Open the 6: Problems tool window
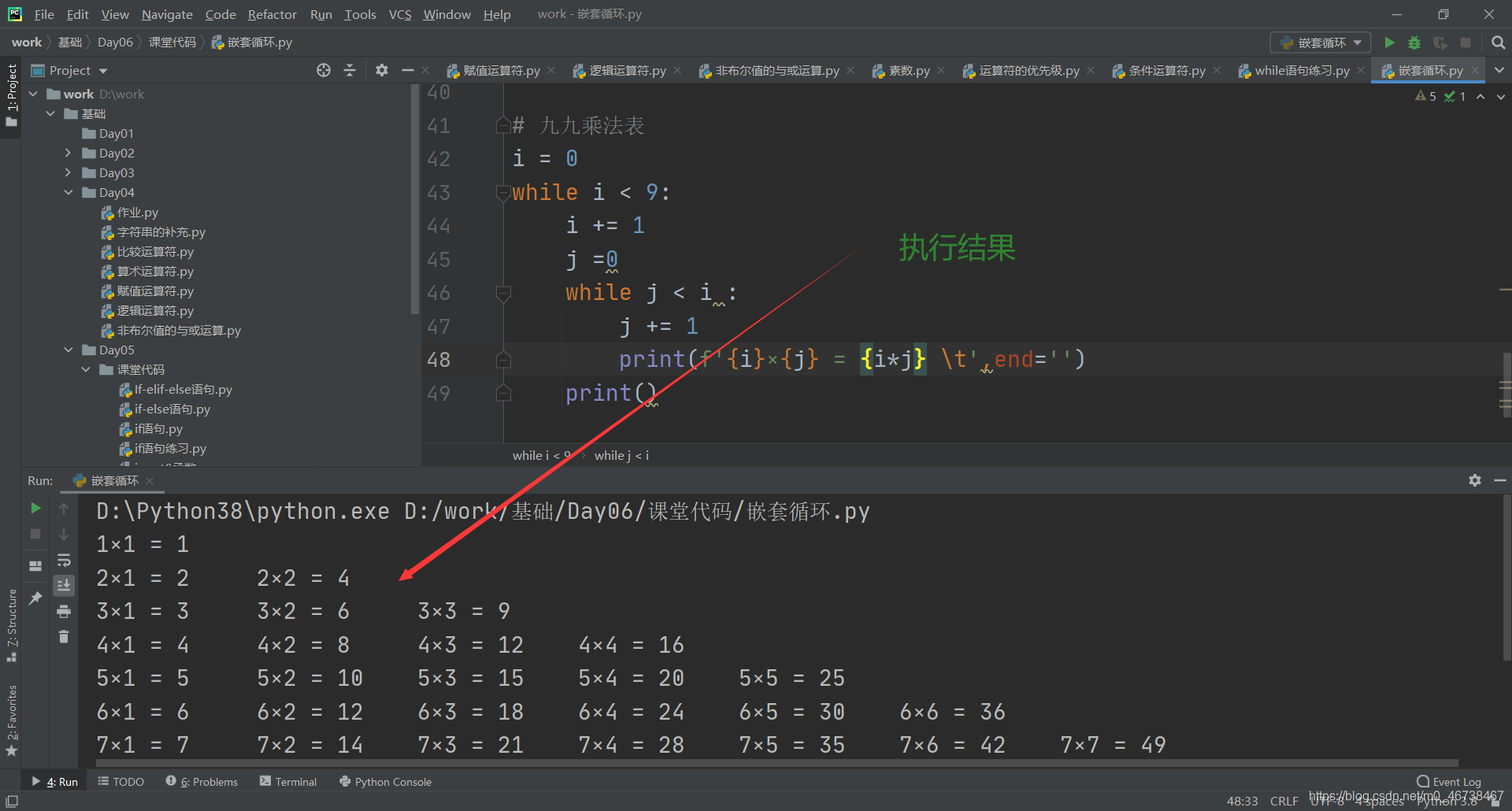This screenshot has width=1512, height=811. 202,782
